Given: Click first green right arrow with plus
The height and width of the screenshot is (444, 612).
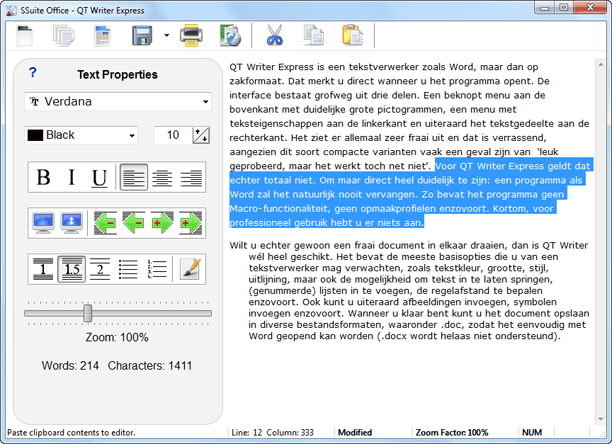Looking at the screenshot, I should click(x=162, y=223).
